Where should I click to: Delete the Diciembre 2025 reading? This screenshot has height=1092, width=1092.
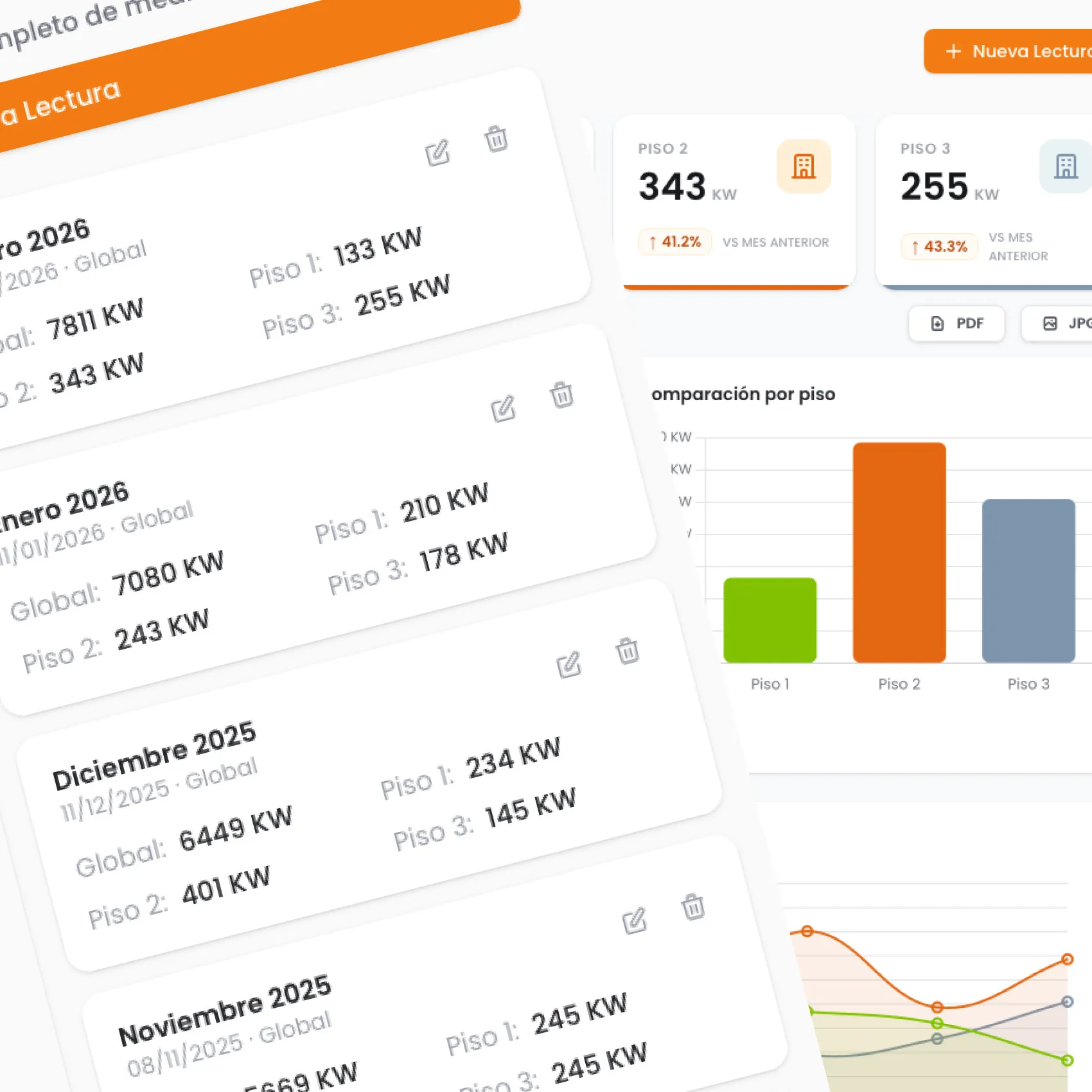628,651
